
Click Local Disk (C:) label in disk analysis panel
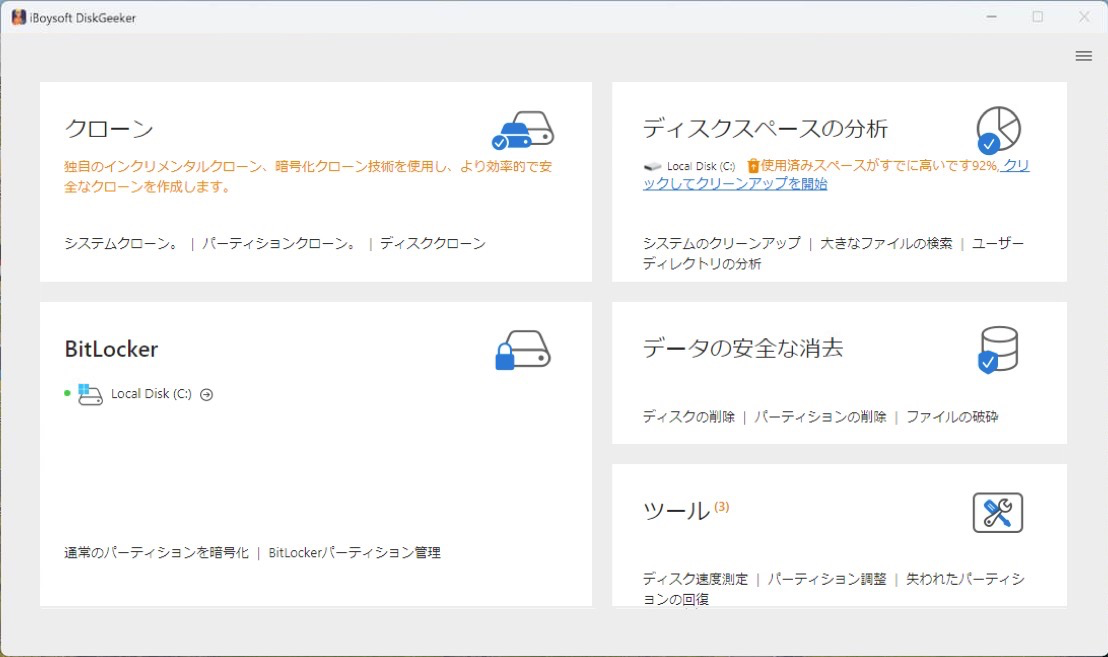pos(701,166)
